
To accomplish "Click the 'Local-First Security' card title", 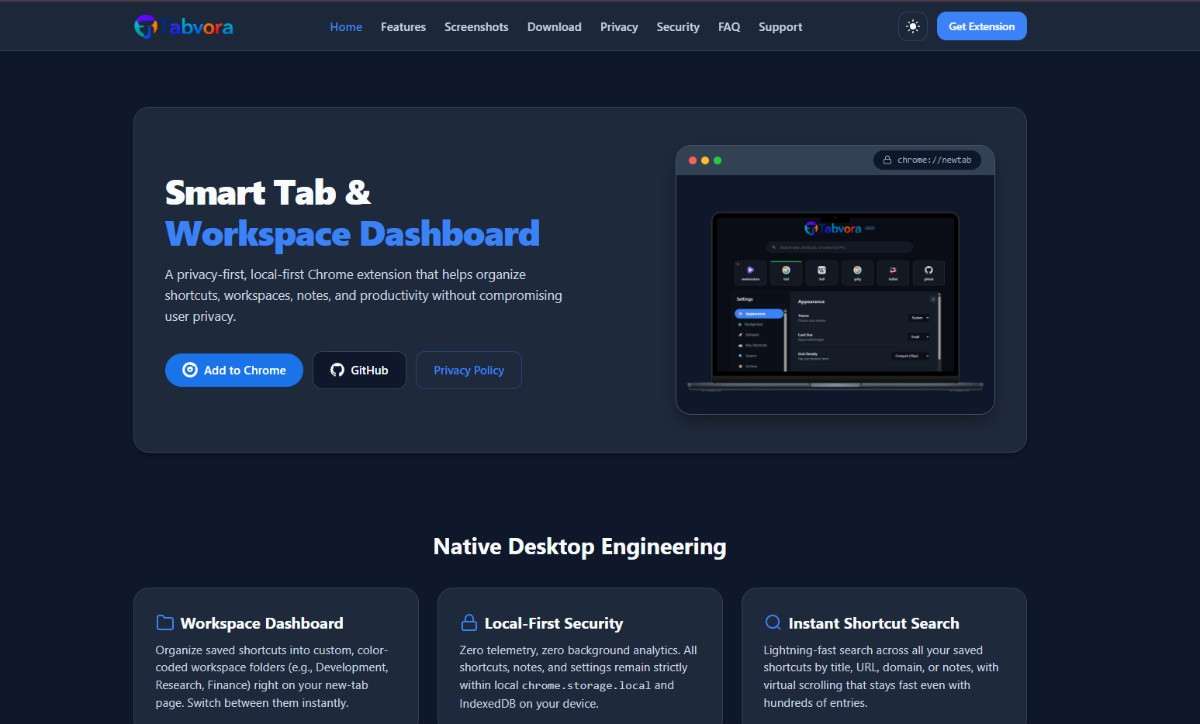I will pyautogui.click(x=554, y=623).
